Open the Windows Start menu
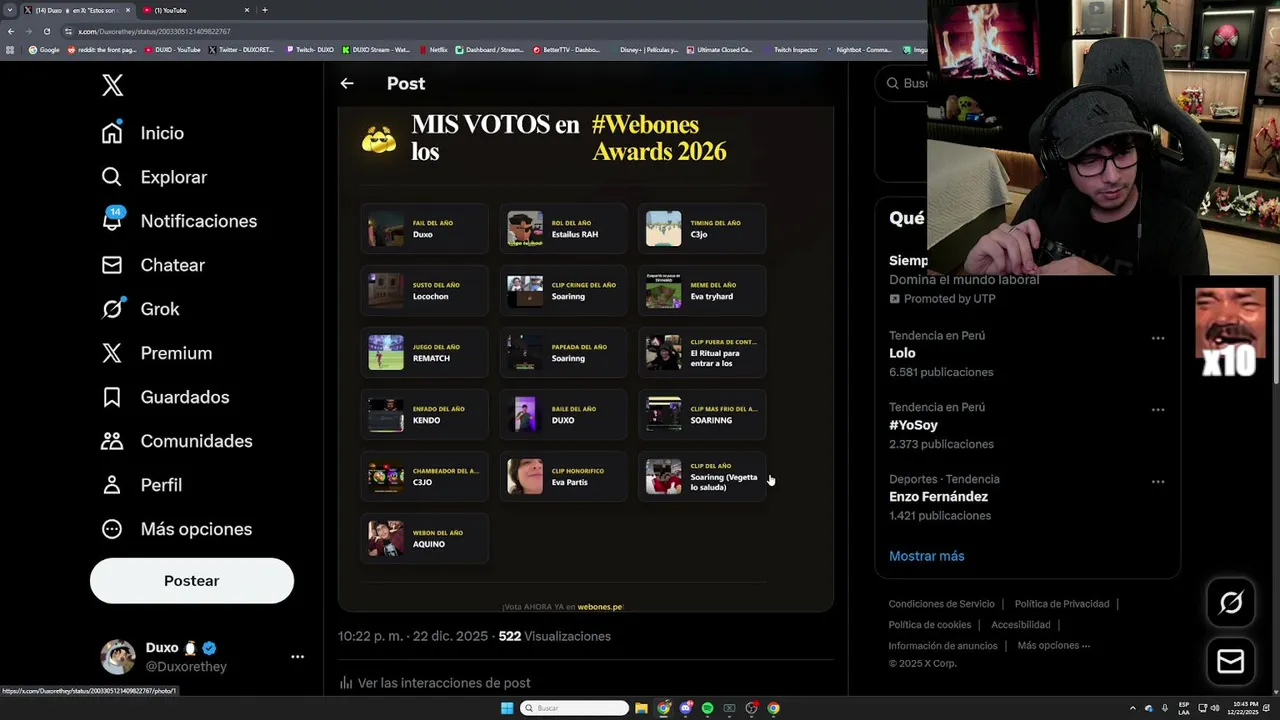The width and height of the screenshot is (1280, 720). click(507, 708)
